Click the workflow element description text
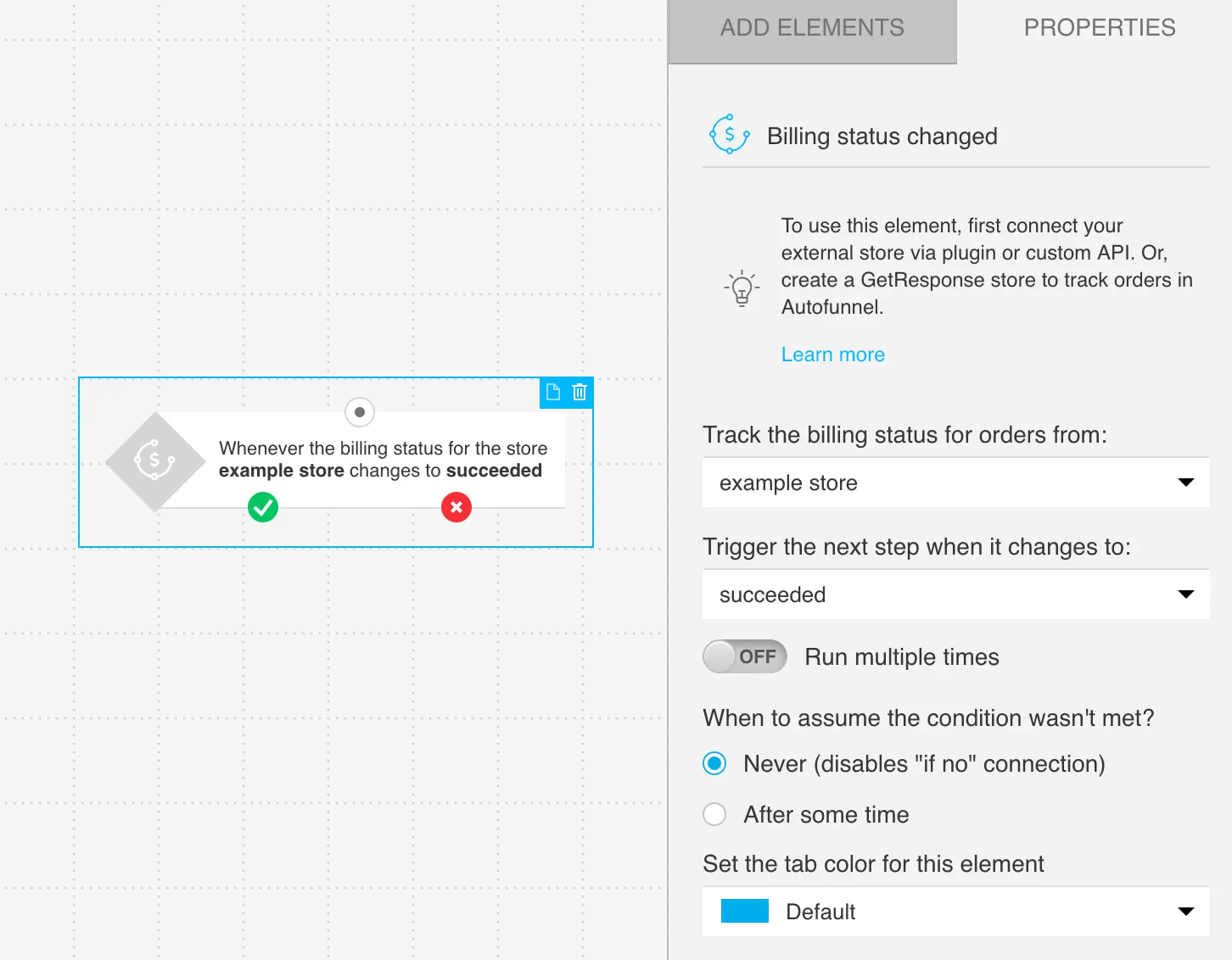Screen dimensions: 1232x960 (383, 459)
